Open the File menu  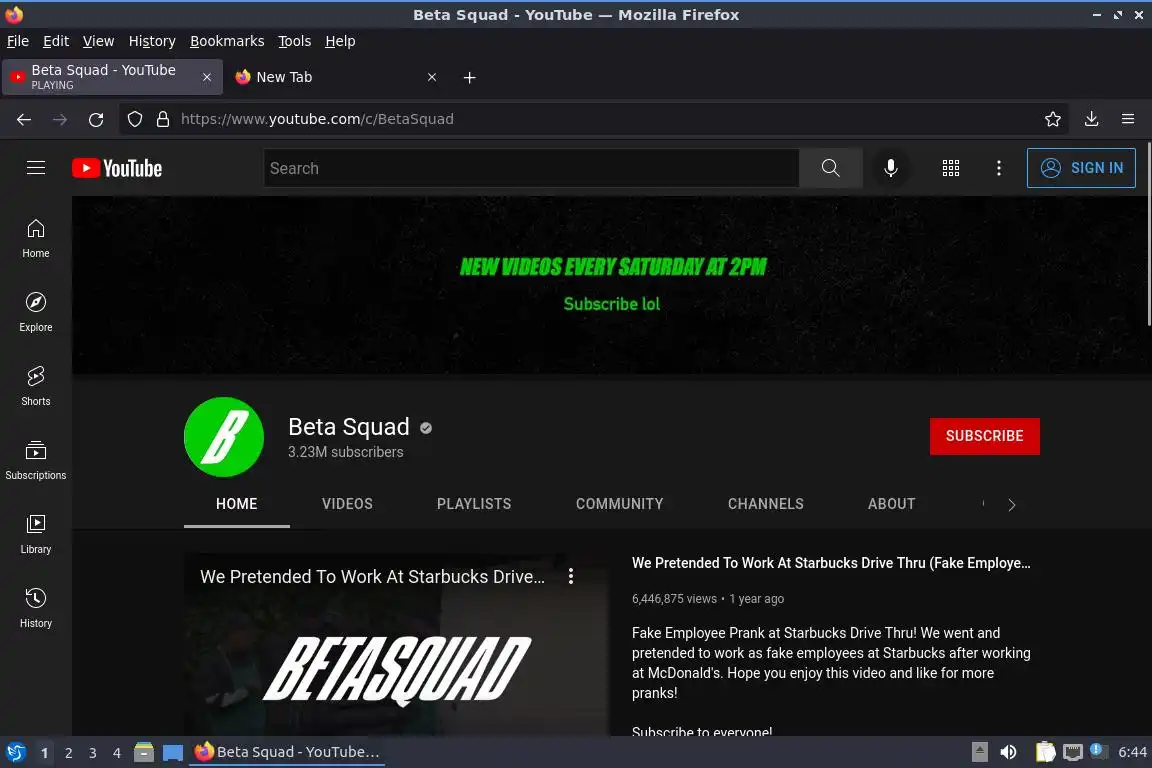tap(18, 41)
